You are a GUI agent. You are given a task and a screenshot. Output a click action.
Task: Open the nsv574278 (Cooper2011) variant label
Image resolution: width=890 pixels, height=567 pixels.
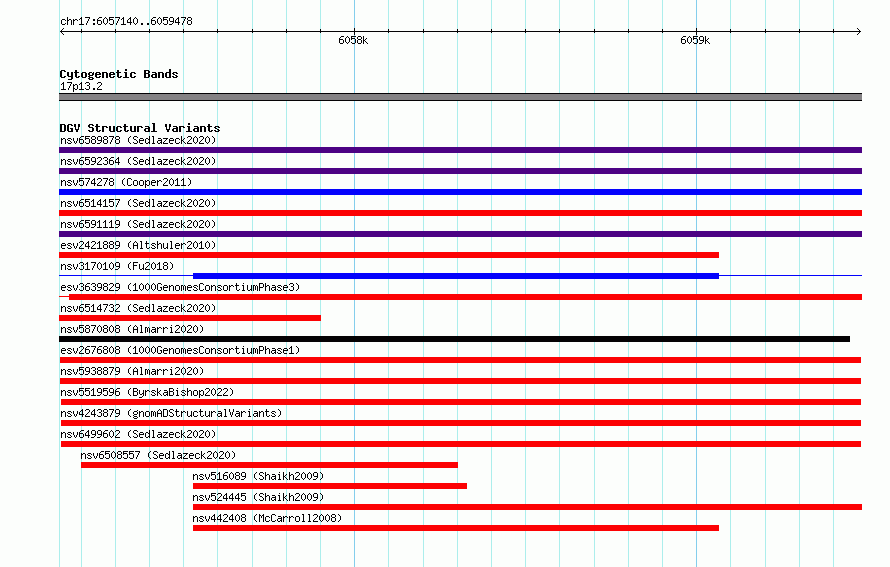click(x=126, y=182)
